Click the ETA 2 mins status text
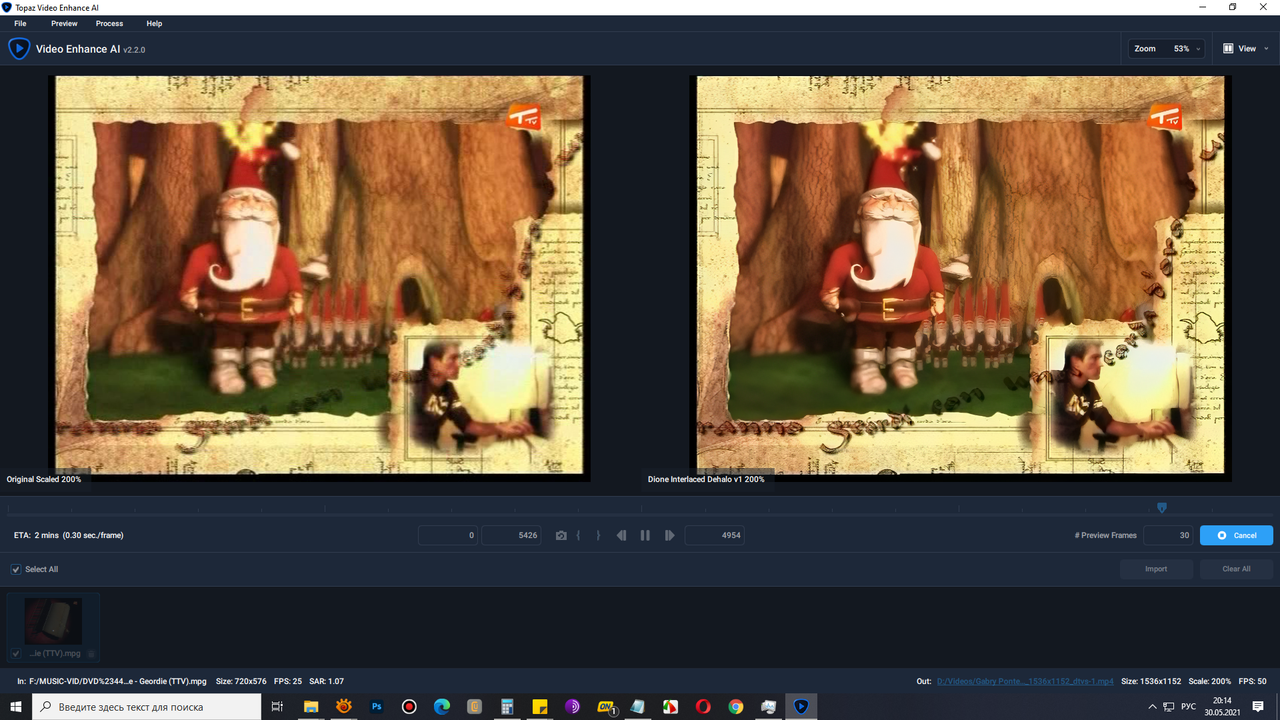The height and width of the screenshot is (720, 1280). [69, 535]
